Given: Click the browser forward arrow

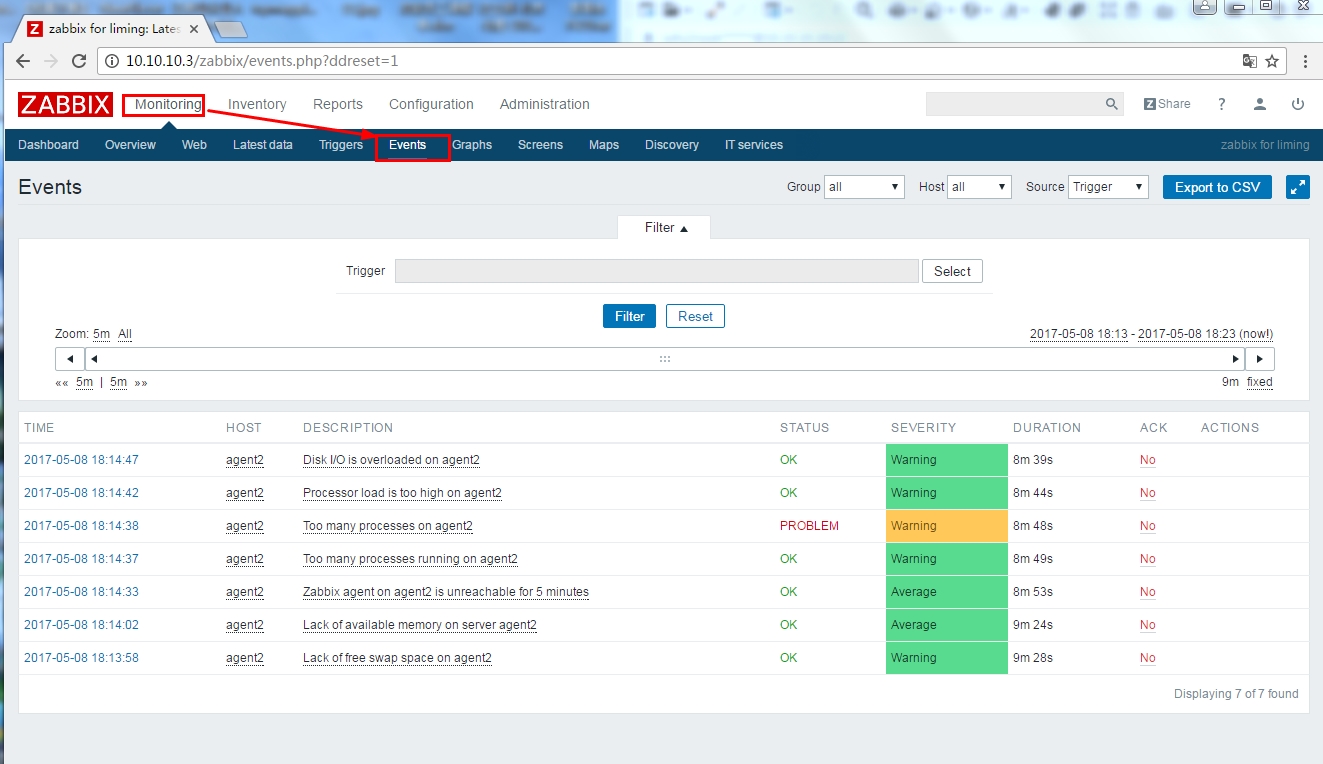Looking at the screenshot, I should [x=50, y=61].
